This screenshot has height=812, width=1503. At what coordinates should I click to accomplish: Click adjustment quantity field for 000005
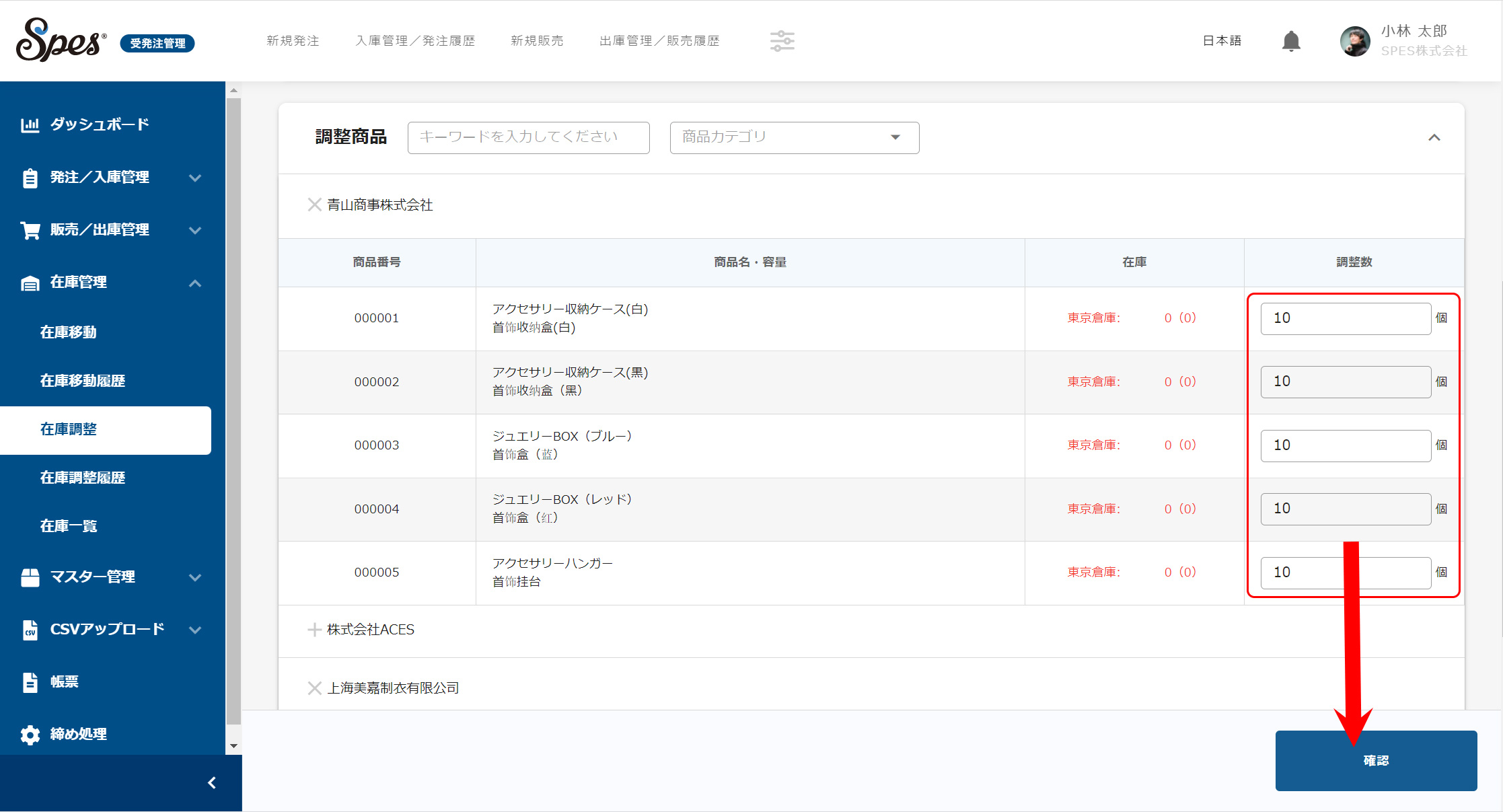pyautogui.click(x=1346, y=573)
